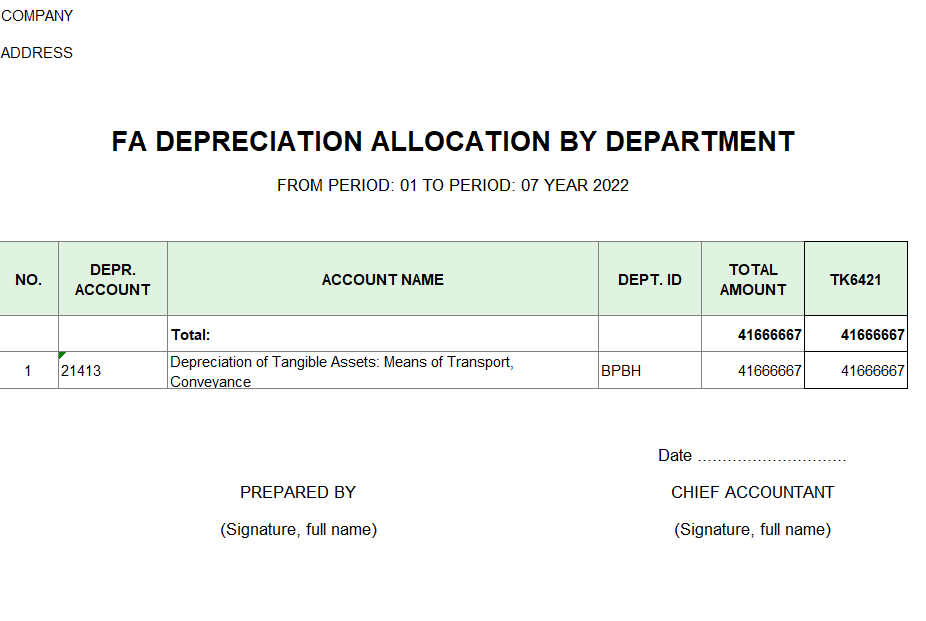Select the COMPANY cell at top

37,16
